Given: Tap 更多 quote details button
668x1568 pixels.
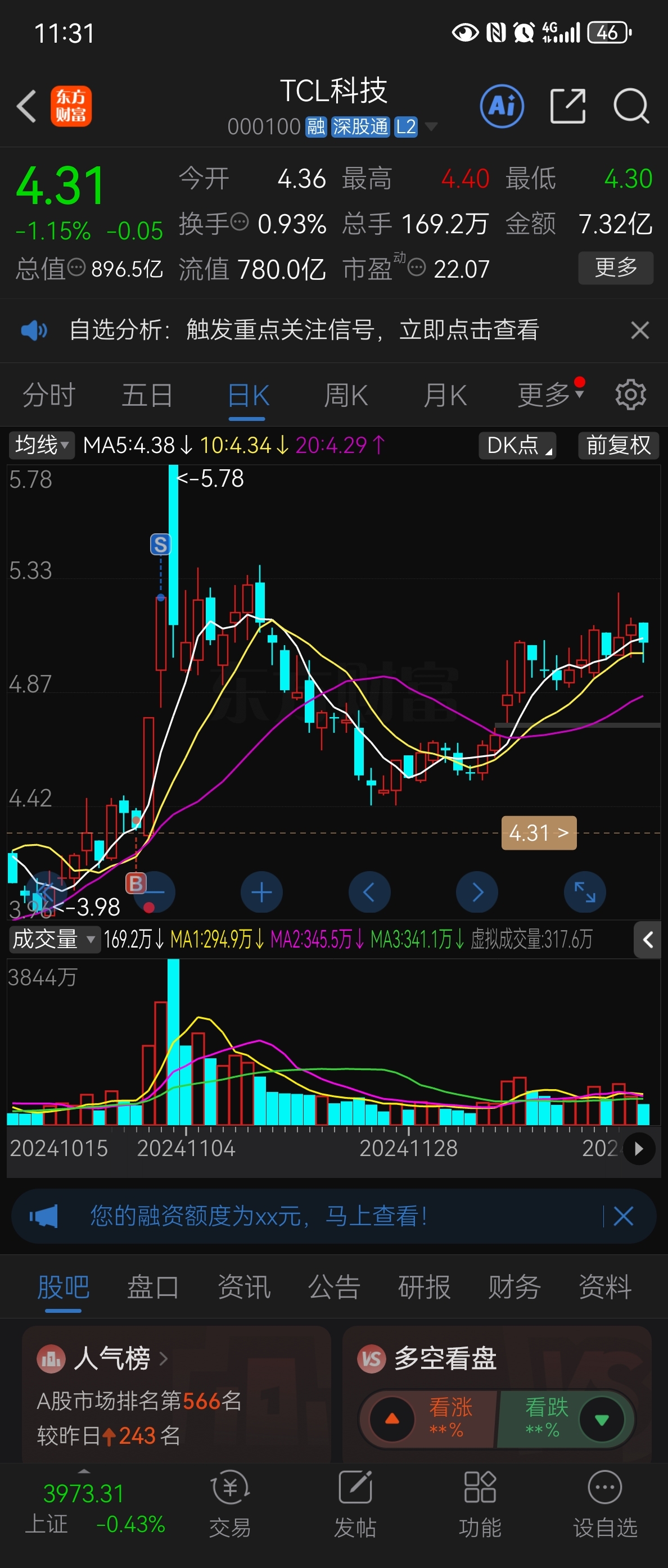Looking at the screenshot, I should pyautogui.click(x=616, y=268).
